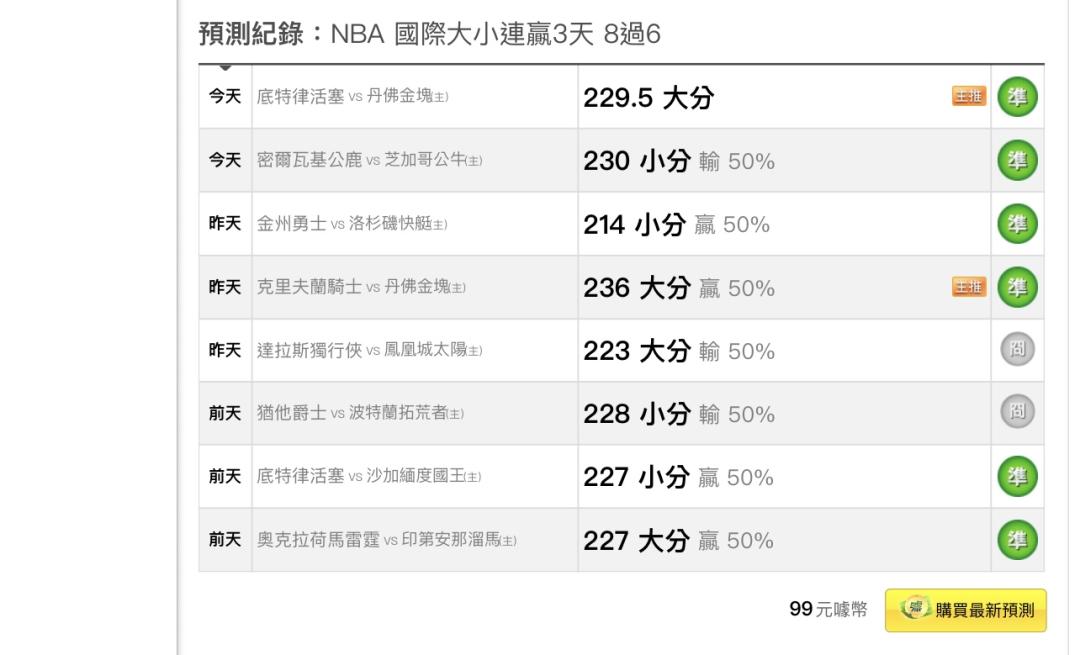1080x655 pixels.
Task: Click green 準 badge for 底特律活塞 vs 丹佛金塊
Action: coord(1017,96)
